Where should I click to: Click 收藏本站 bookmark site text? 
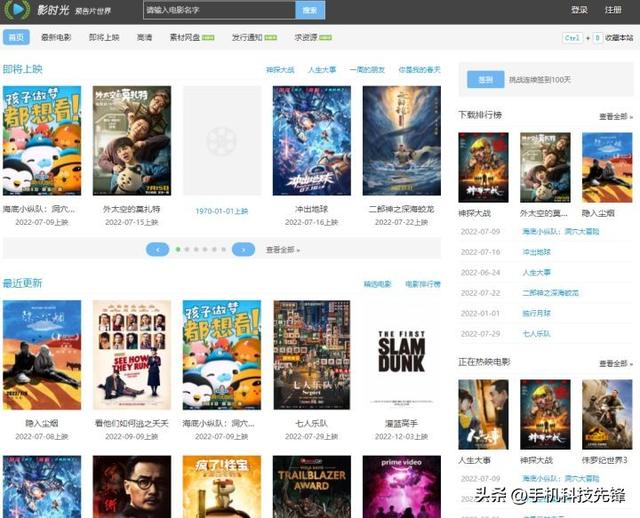click(x=619, y=38)
